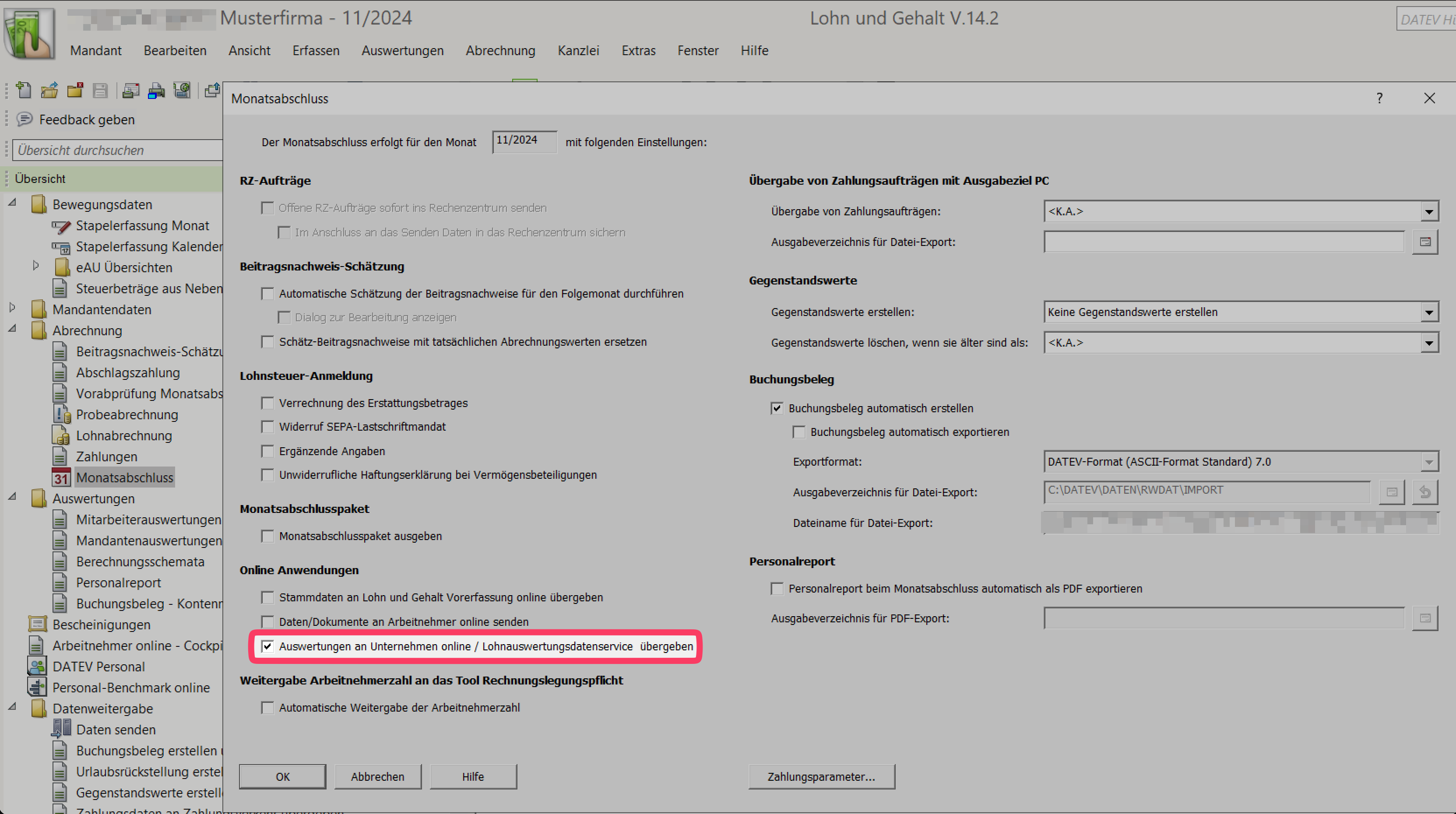The image size is (1456, 814).
Task: Expand the eAU Übersichten tree node
Action: tap(35, 266)
